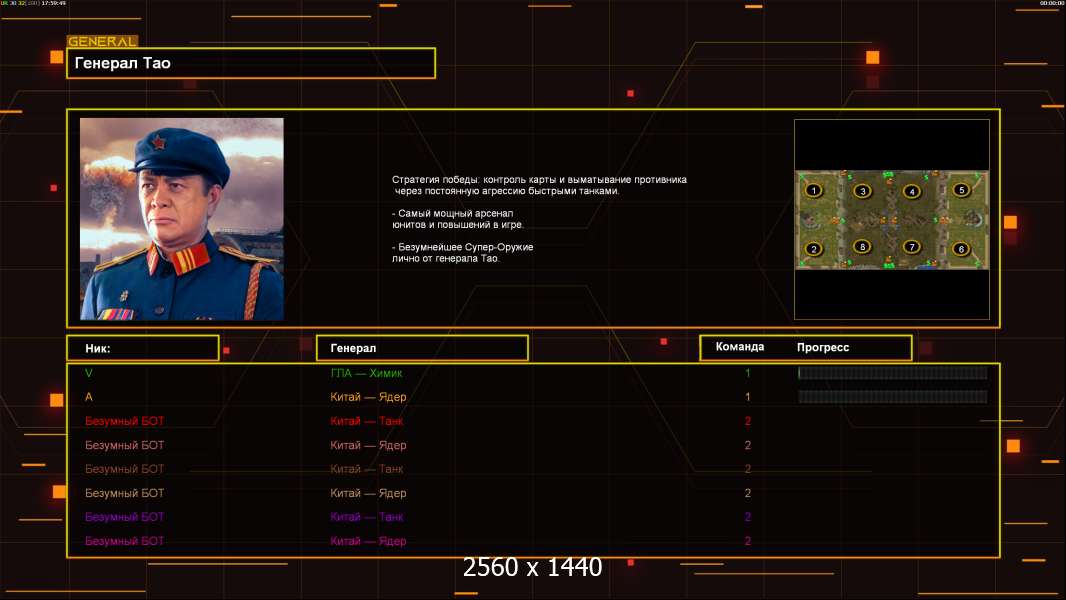Click start position 2 marker on minimap
The height and width of the screenshot is (600, 1066).
click(x=814, y=249)
